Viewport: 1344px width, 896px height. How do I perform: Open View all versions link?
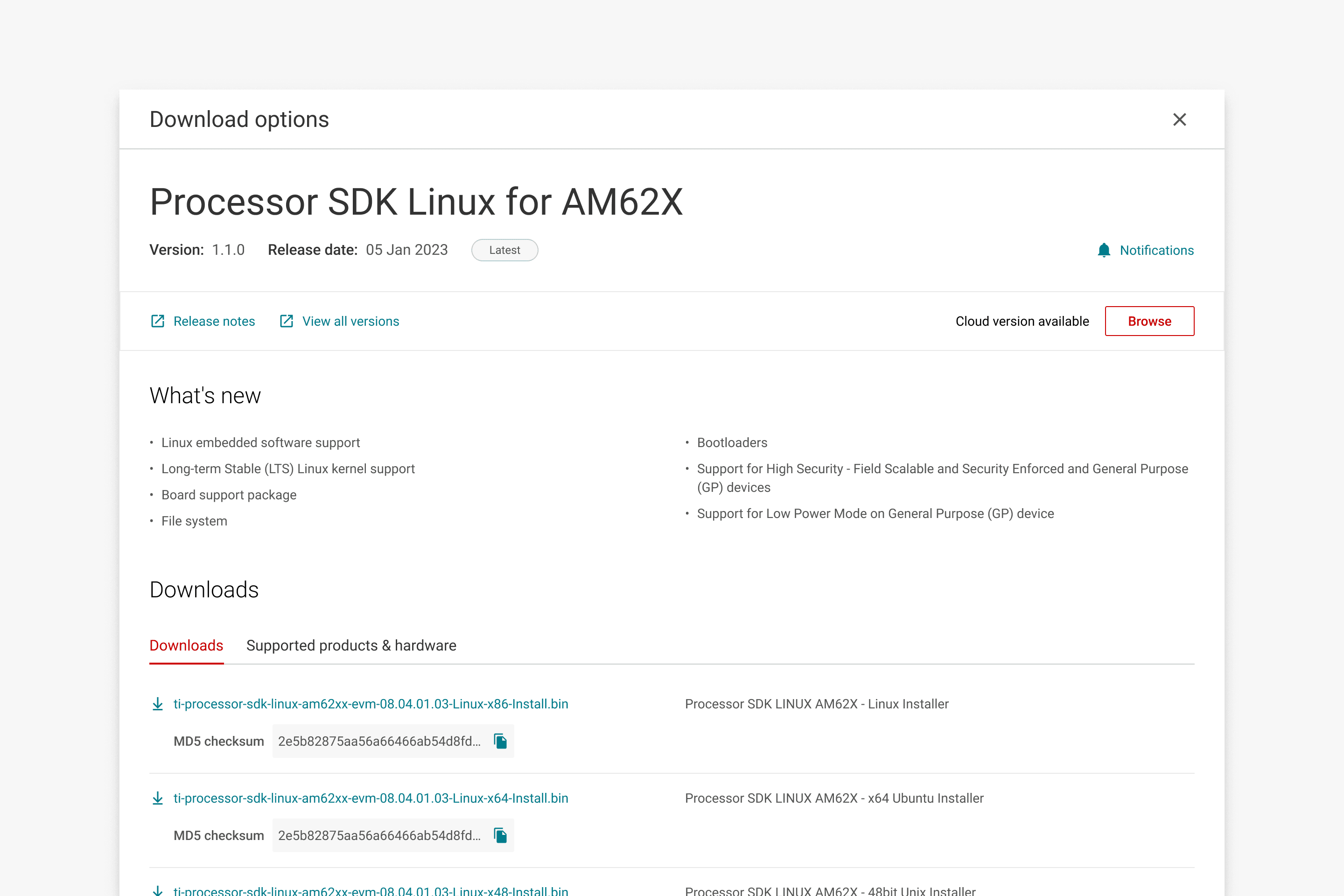pyautogui.click(x=350, y=321)
